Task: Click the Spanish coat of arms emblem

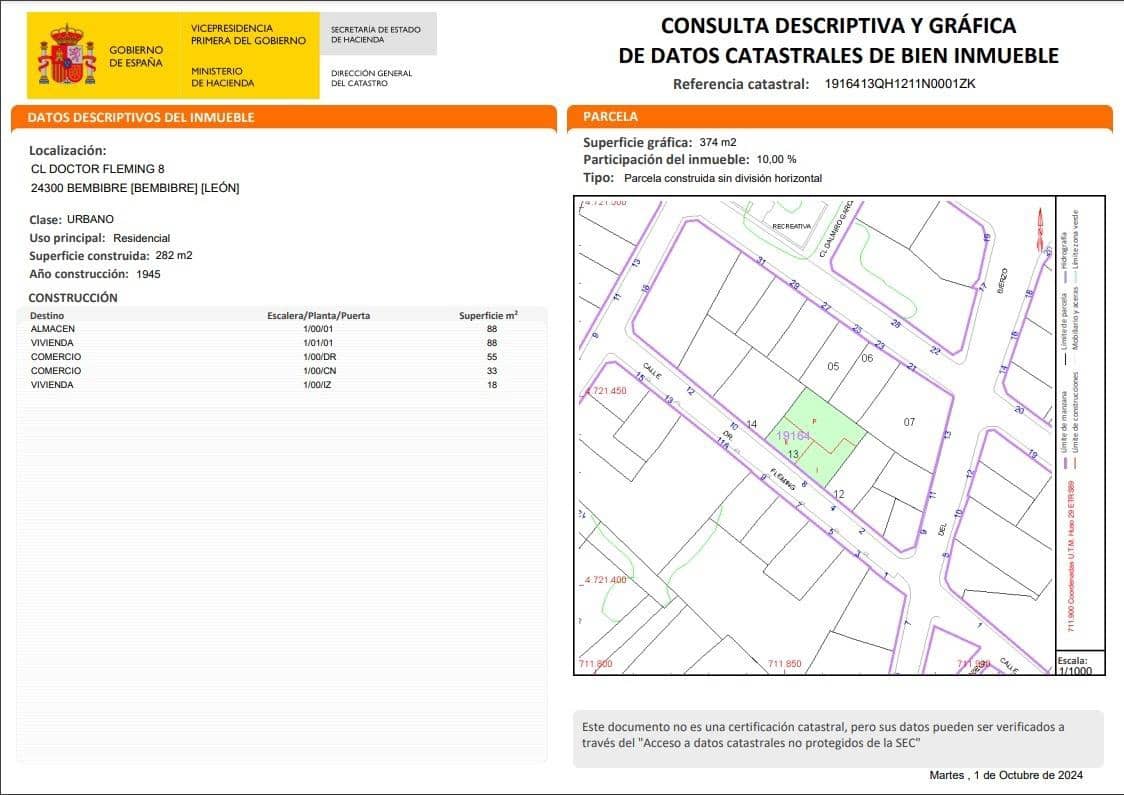Action: click(x=66, y=56)
